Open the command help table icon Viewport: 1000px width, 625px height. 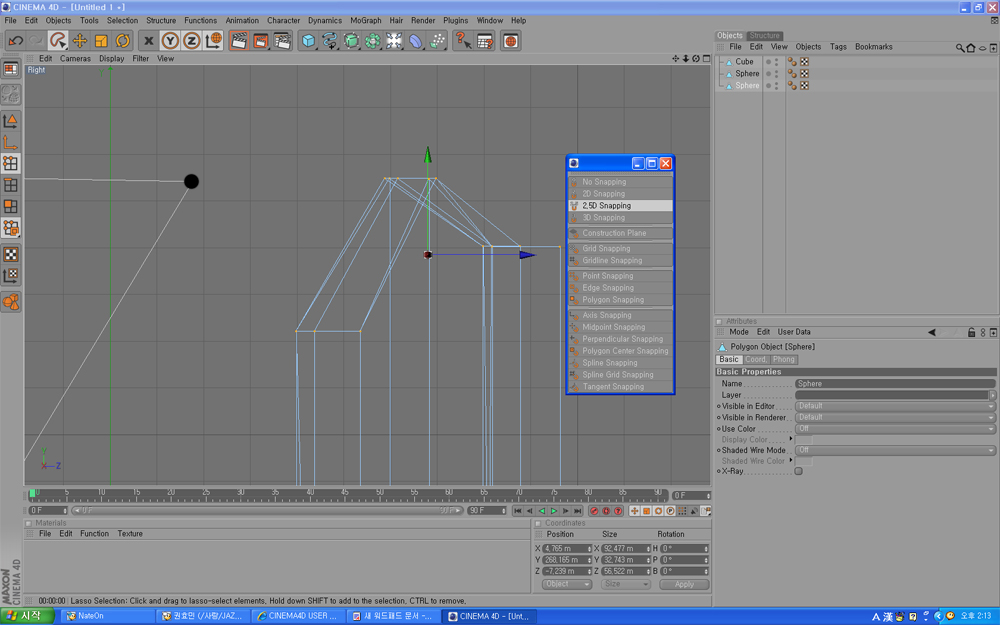pyautogui.click(x=485, y=41)
